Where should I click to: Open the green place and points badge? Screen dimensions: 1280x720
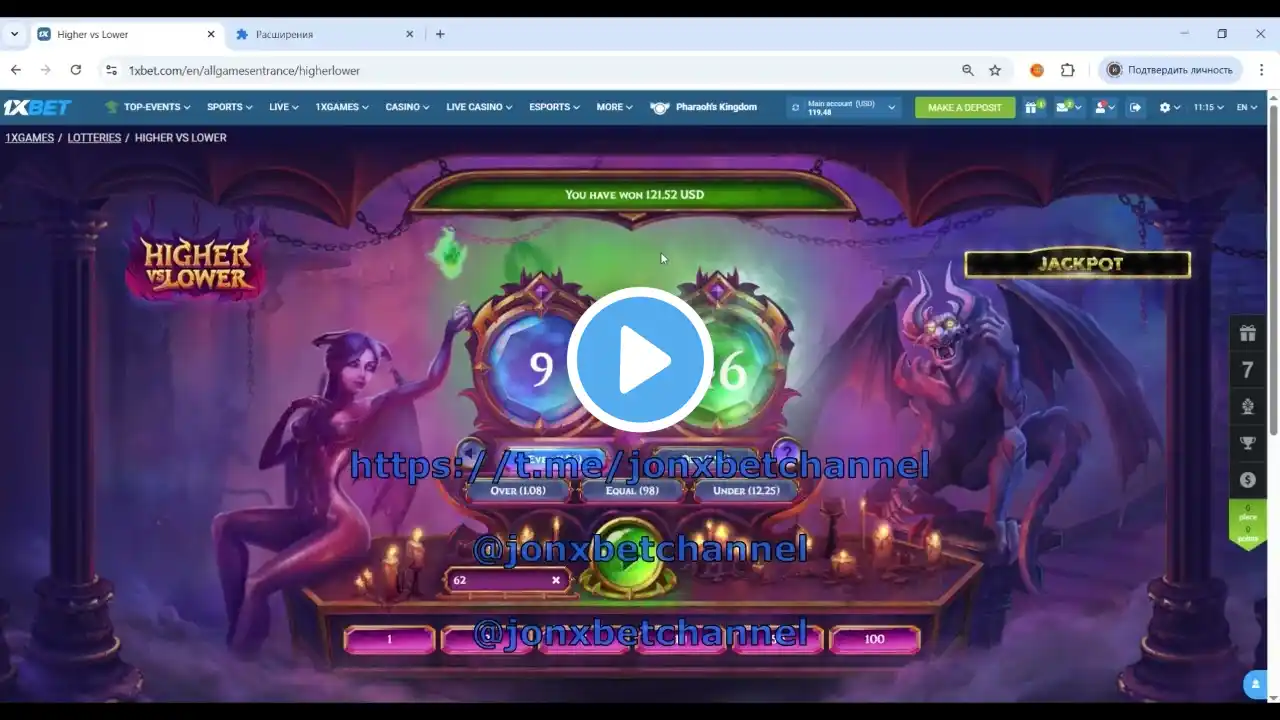(1247, 525)
